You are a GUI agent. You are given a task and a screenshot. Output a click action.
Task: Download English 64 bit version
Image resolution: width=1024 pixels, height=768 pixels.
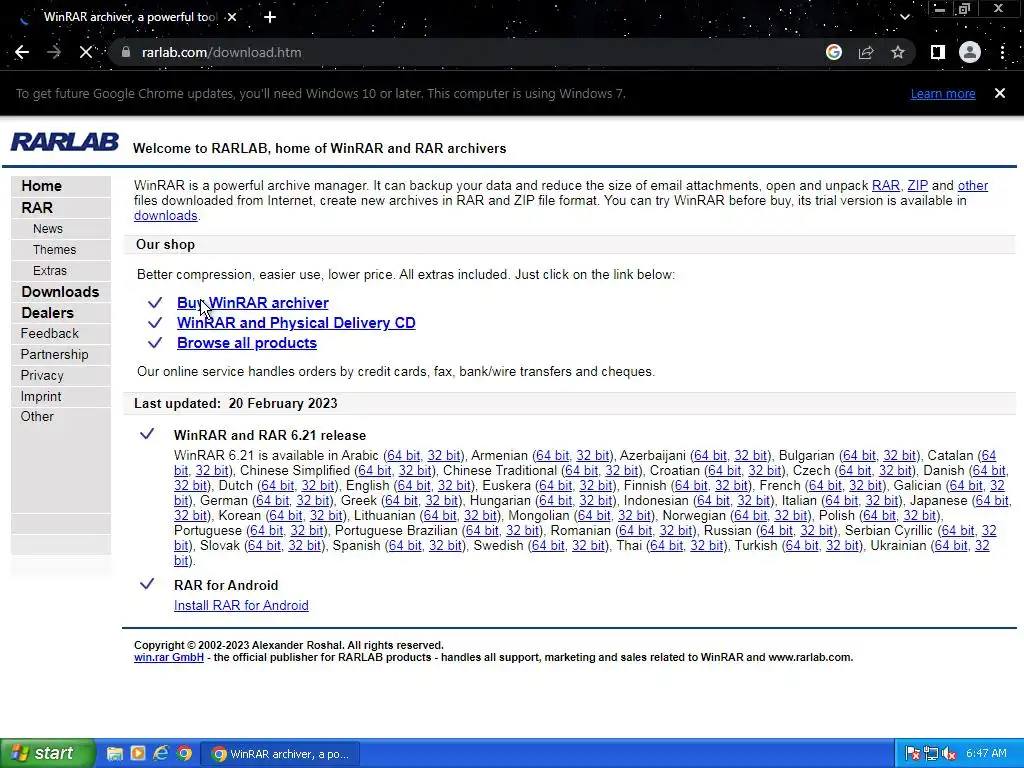[413, 485]
